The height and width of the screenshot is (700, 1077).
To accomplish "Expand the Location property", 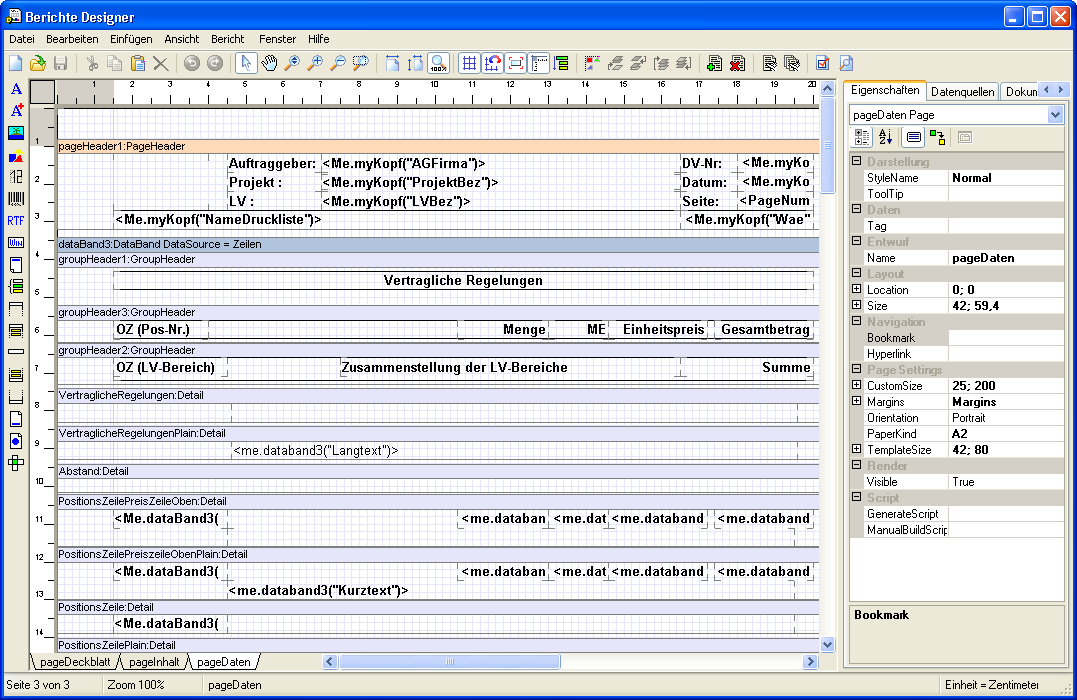I will tap(857, 289).
